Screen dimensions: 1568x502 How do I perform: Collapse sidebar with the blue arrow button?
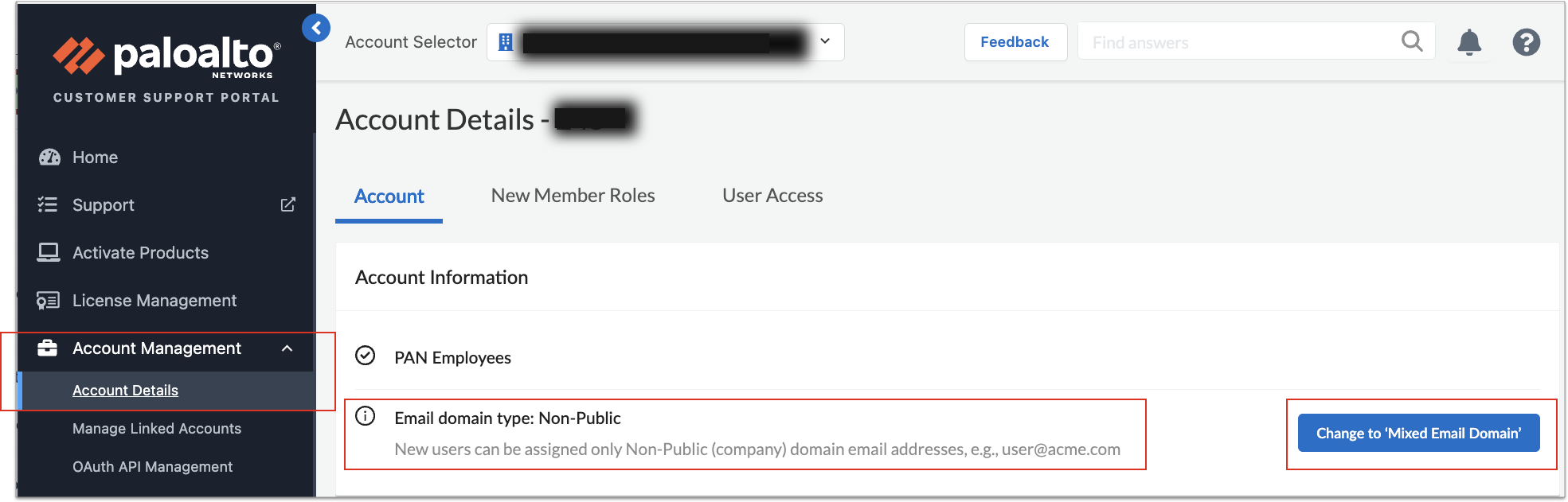pyautogui.click(x=316, y=29)
